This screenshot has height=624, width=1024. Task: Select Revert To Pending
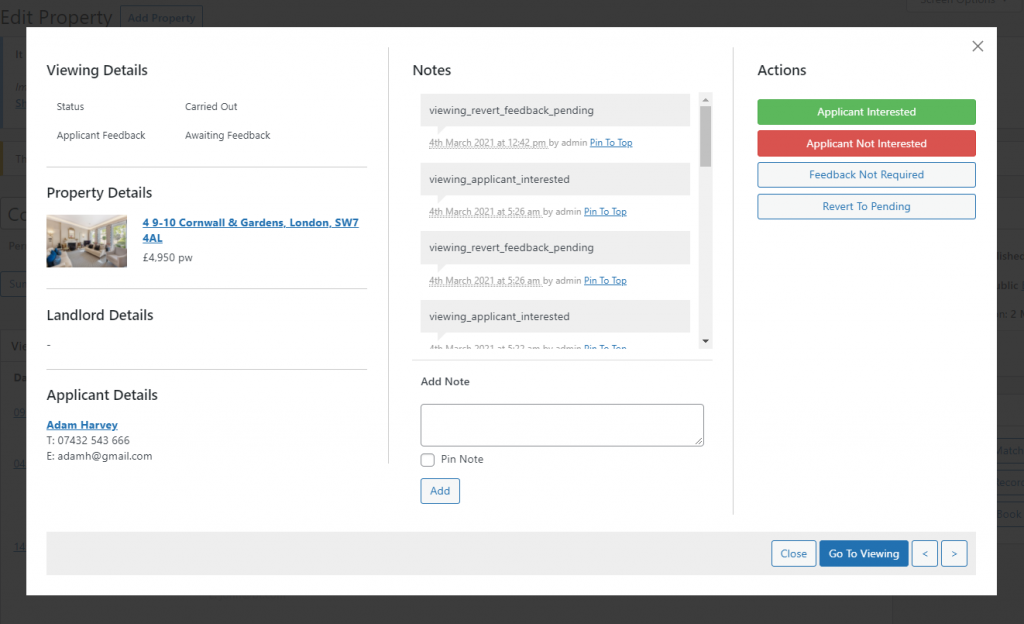click(x=866, y=206)
